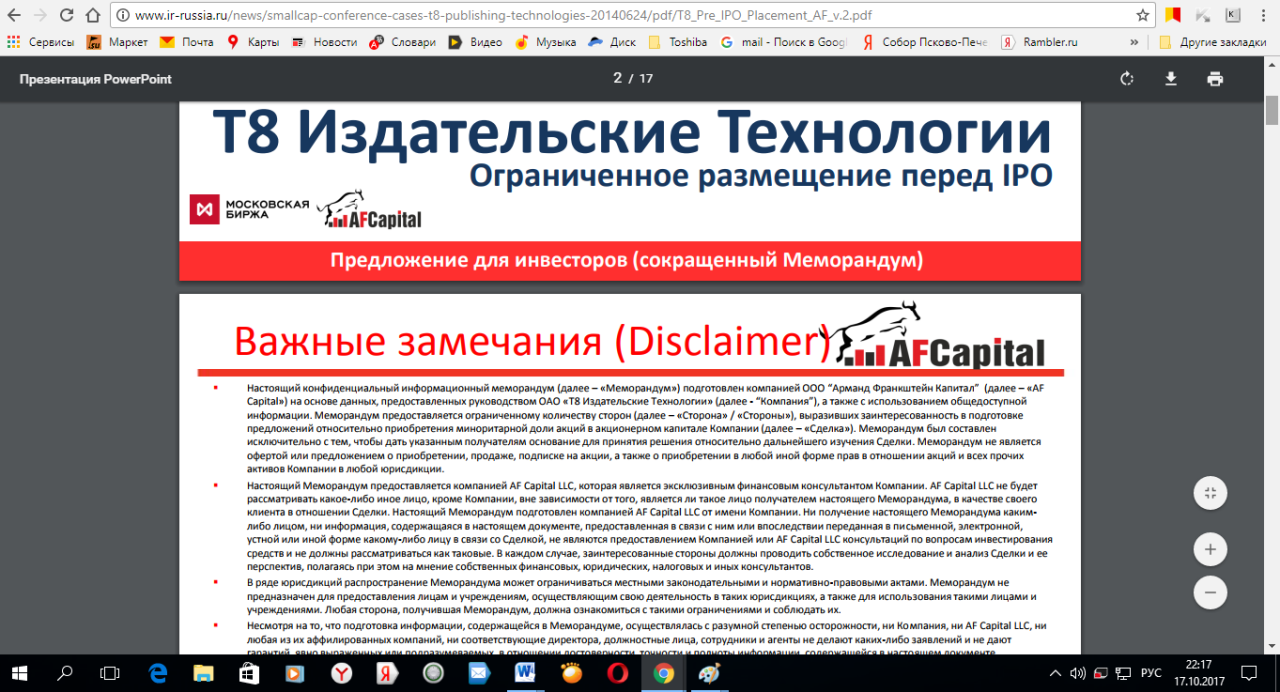Click the Yandex bookmarks extension icon
1280x692 pixels.
pos(1175,16)
